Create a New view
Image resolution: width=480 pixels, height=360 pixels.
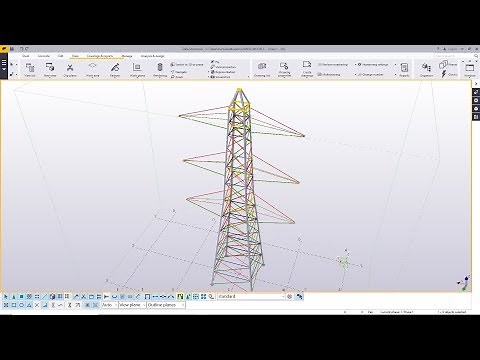pyautogui.click(x=50, y=69)
